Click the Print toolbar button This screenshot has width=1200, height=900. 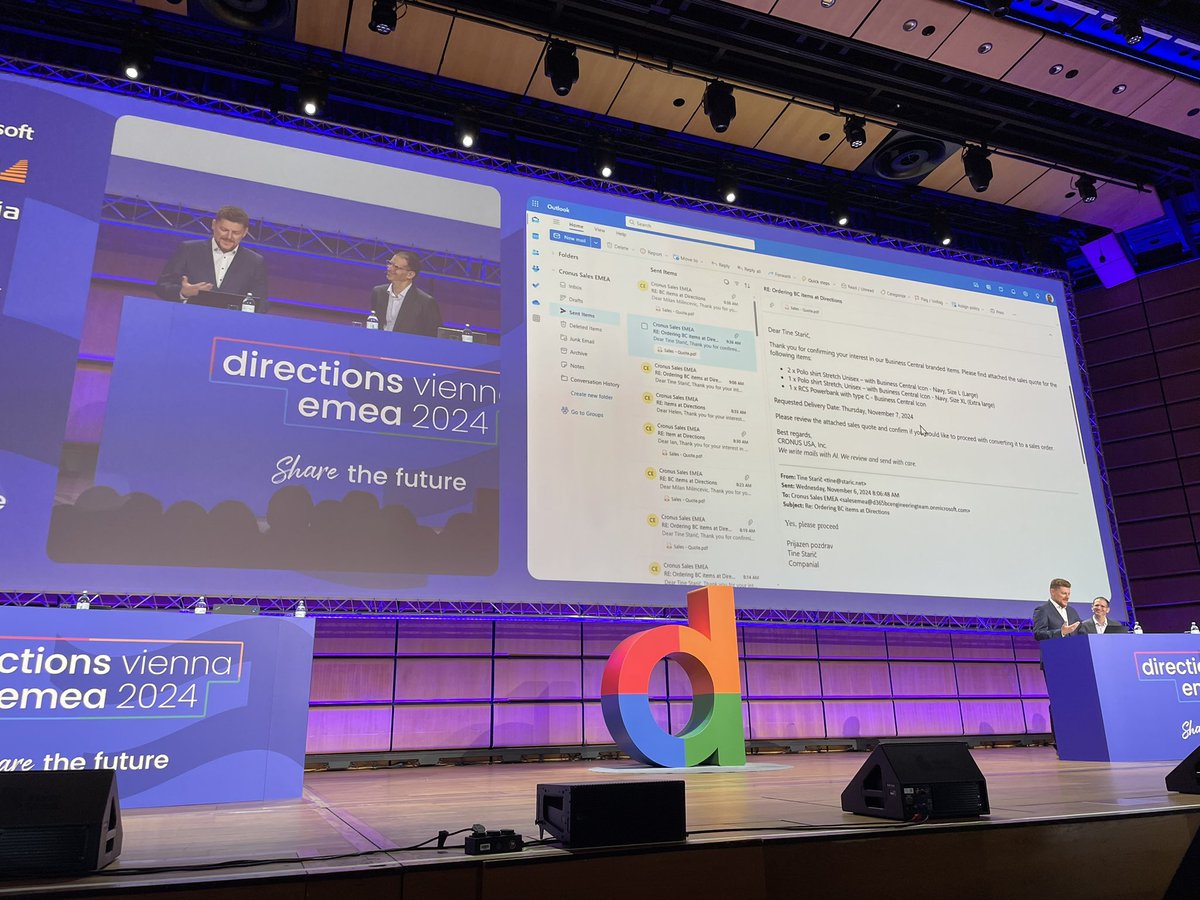(x=997, y=312)
